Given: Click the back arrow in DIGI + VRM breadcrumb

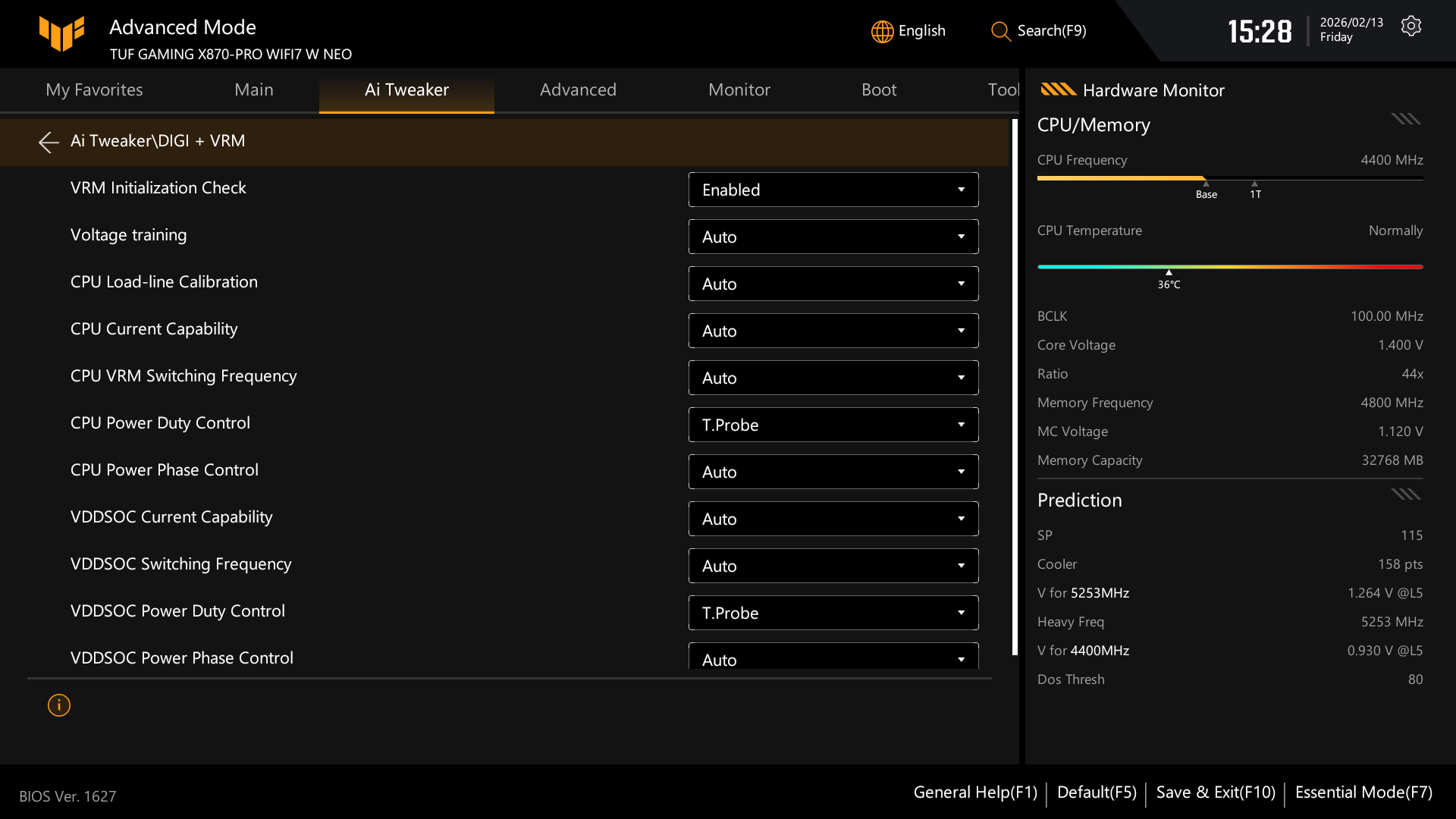Looking at the screenshot, I should [x=48, y=142].
